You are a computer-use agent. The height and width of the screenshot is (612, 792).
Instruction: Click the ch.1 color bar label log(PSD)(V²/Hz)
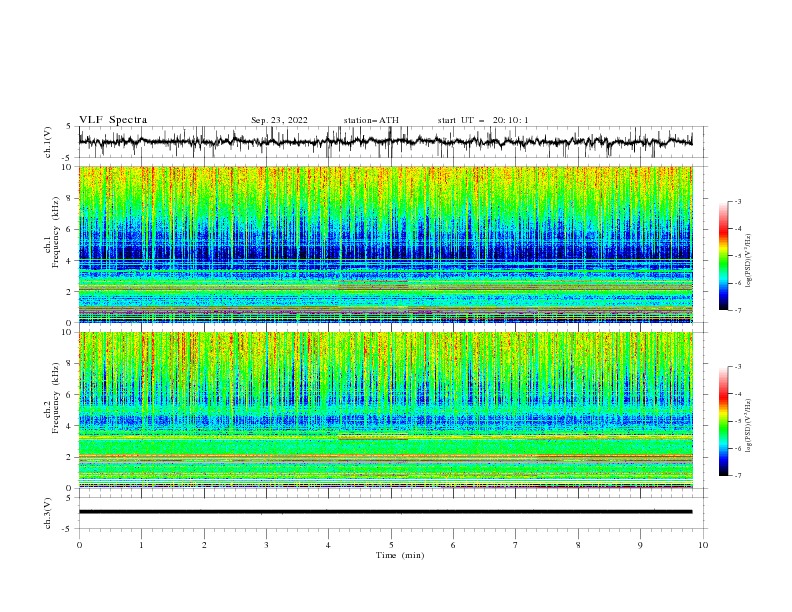tap(749, 261)
